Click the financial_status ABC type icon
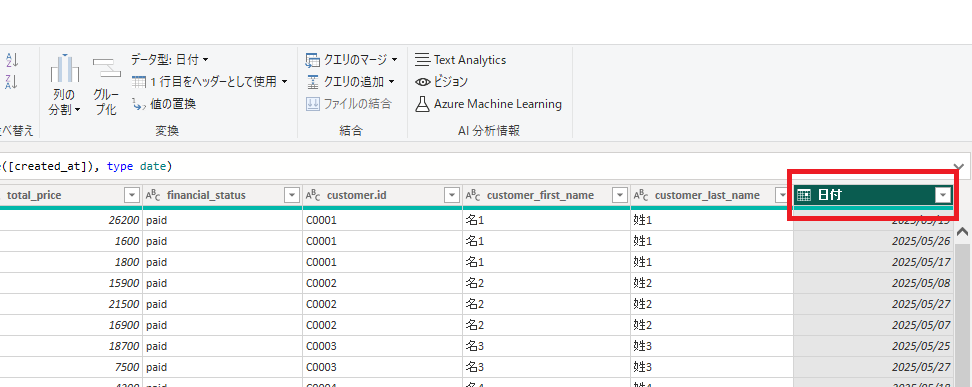This screenshot has width=972, height=387. [x=152, y=195]
